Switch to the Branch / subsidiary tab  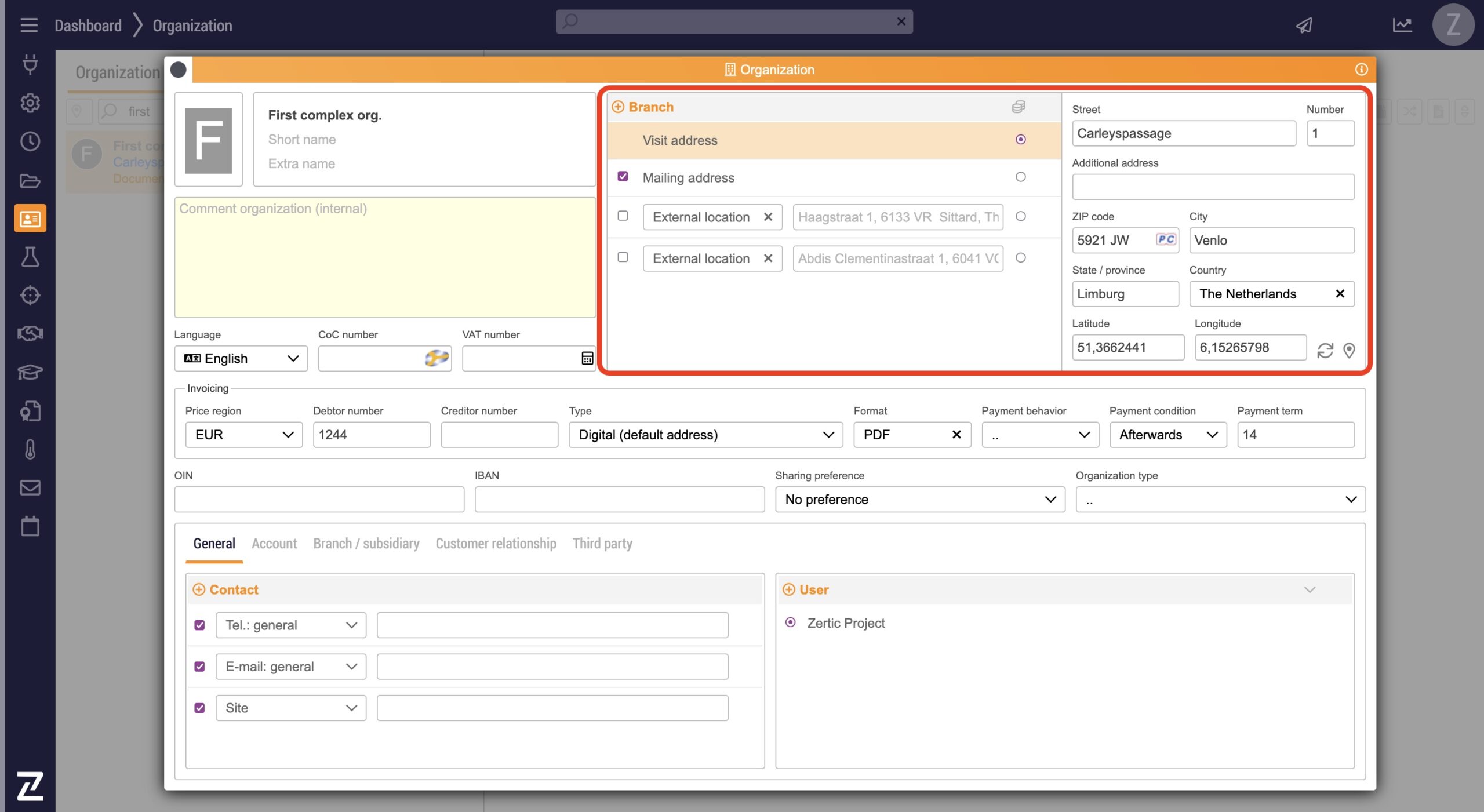(x=366, y=544)
